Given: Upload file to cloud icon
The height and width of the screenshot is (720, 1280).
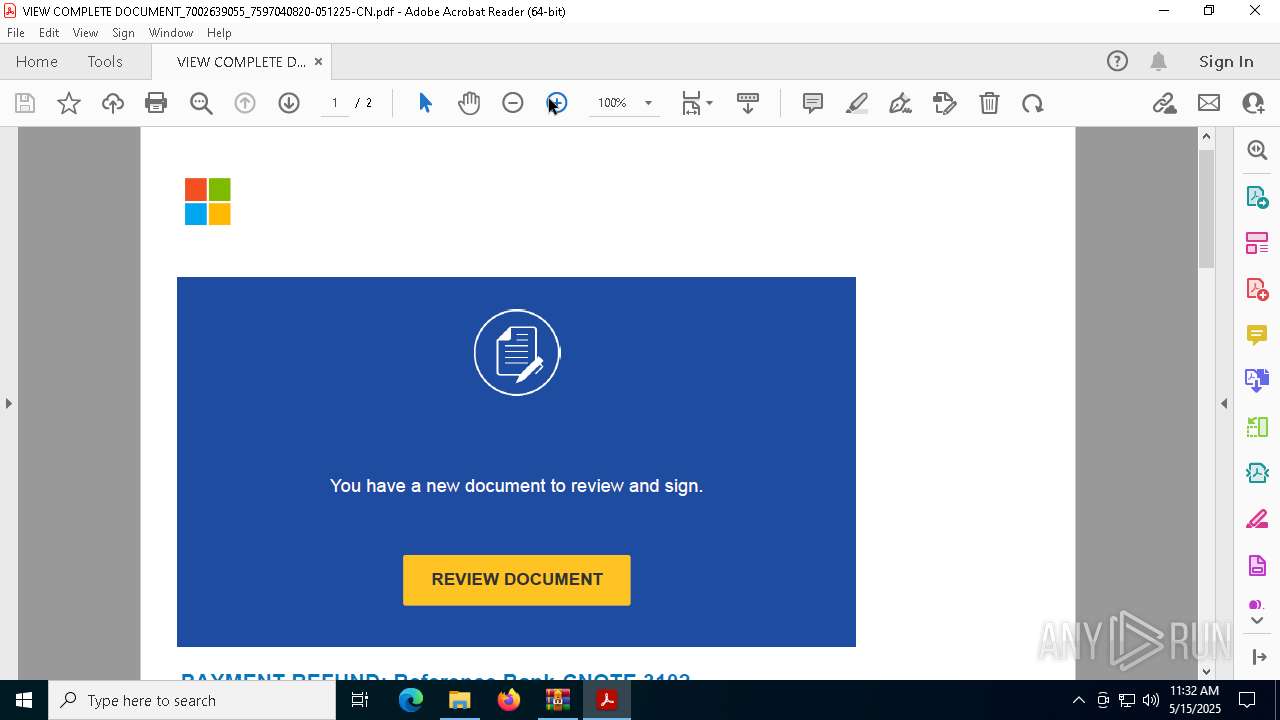Looking at the screenshot, I should [113, 103].
